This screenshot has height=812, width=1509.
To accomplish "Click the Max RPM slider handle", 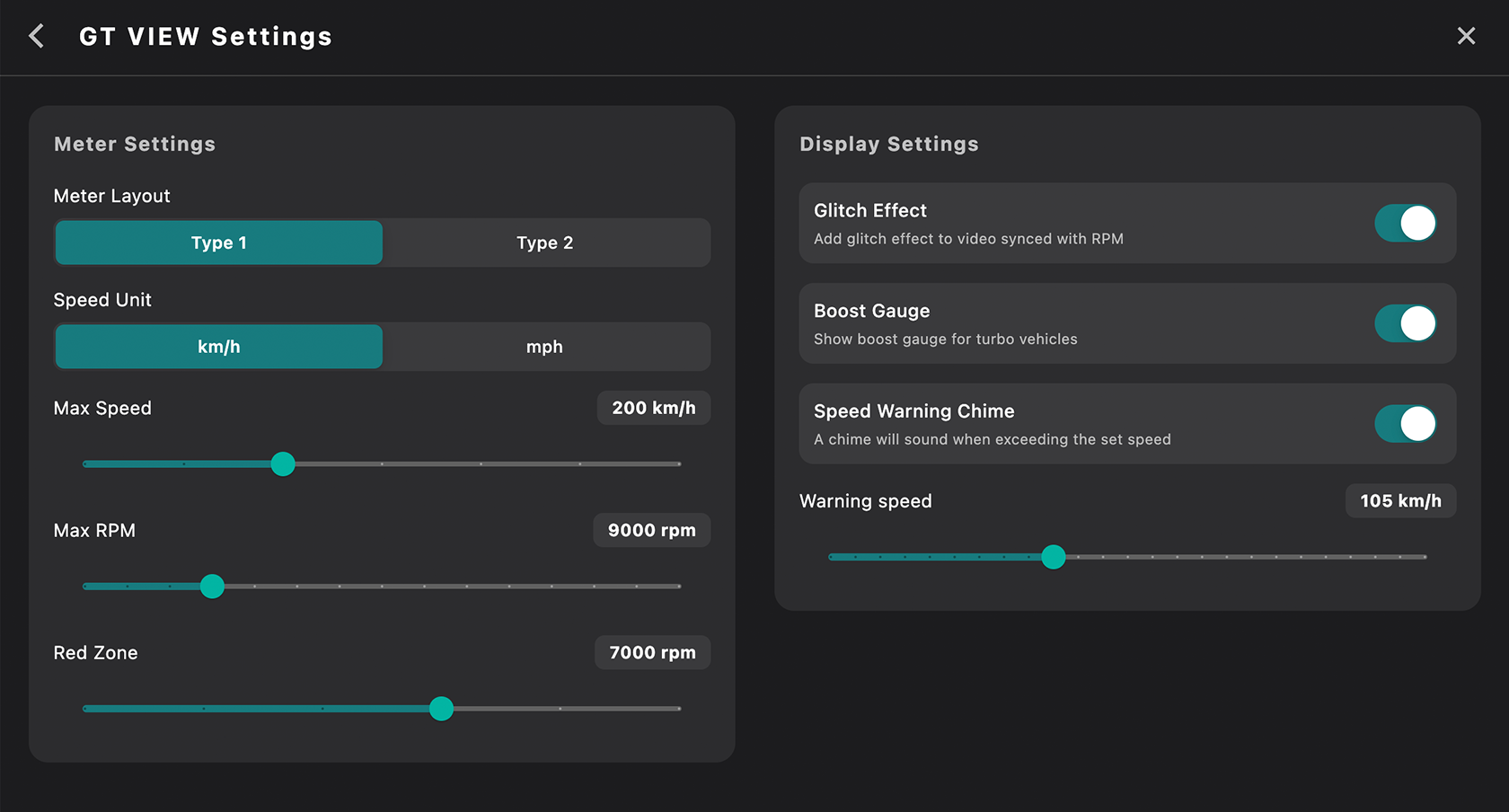I will [x=212, y=586].
